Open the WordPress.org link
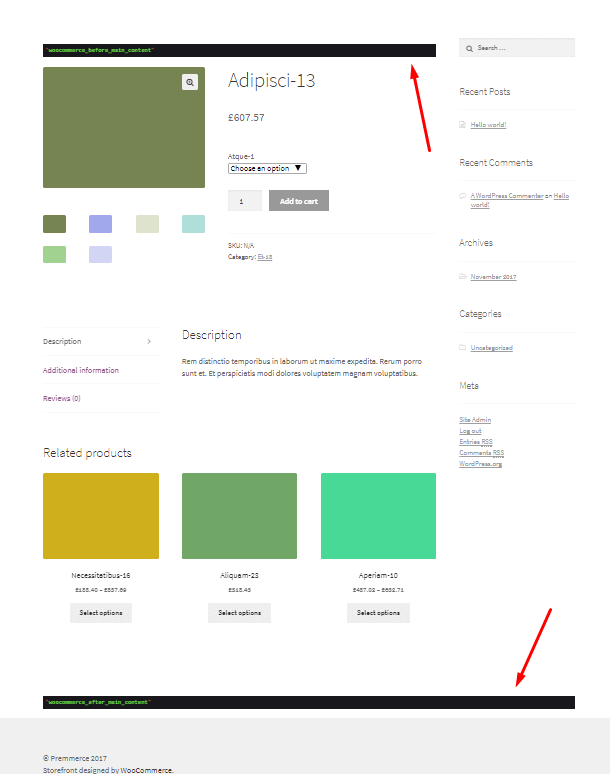 pos(480,464)
